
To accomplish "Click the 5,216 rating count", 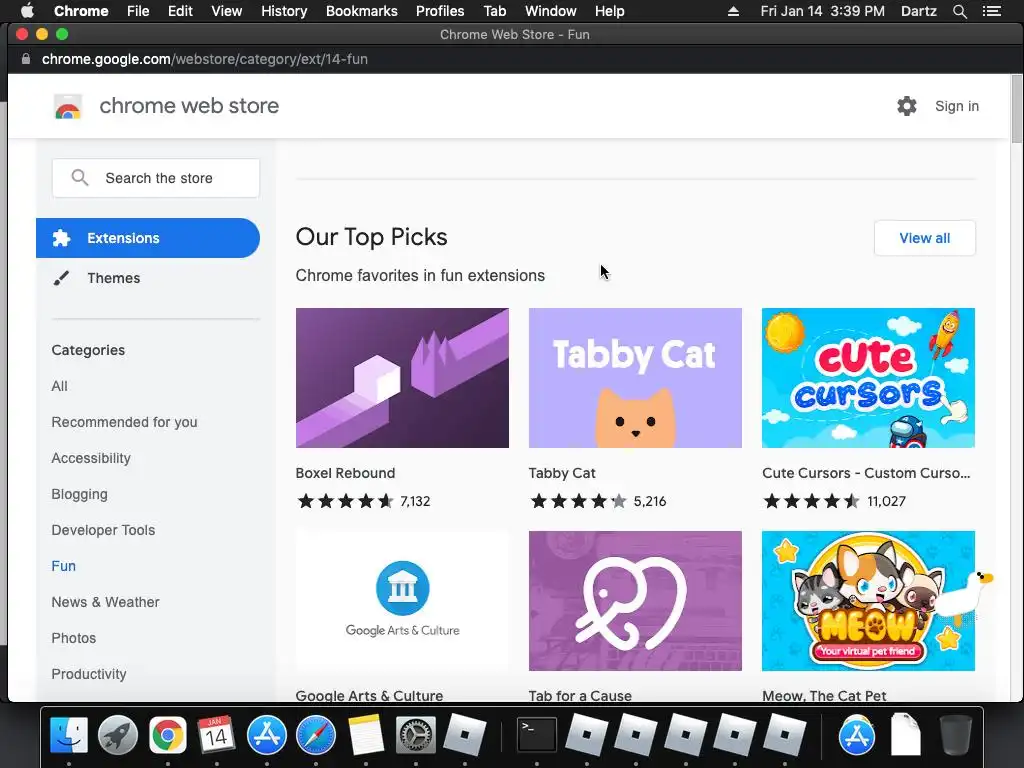I will [x=650, y=501].
